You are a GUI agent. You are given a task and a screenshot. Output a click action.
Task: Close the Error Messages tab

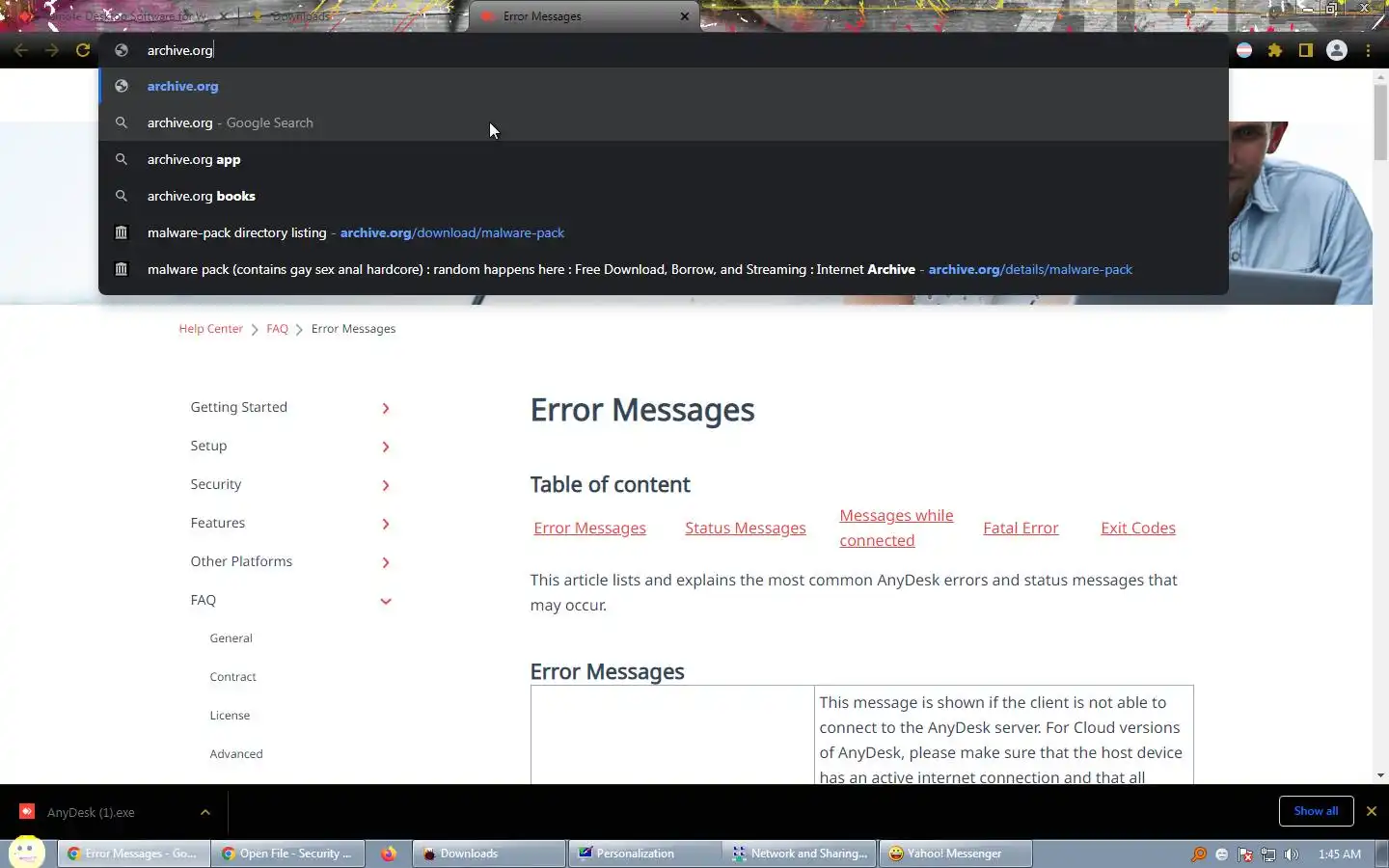point(685,16)
